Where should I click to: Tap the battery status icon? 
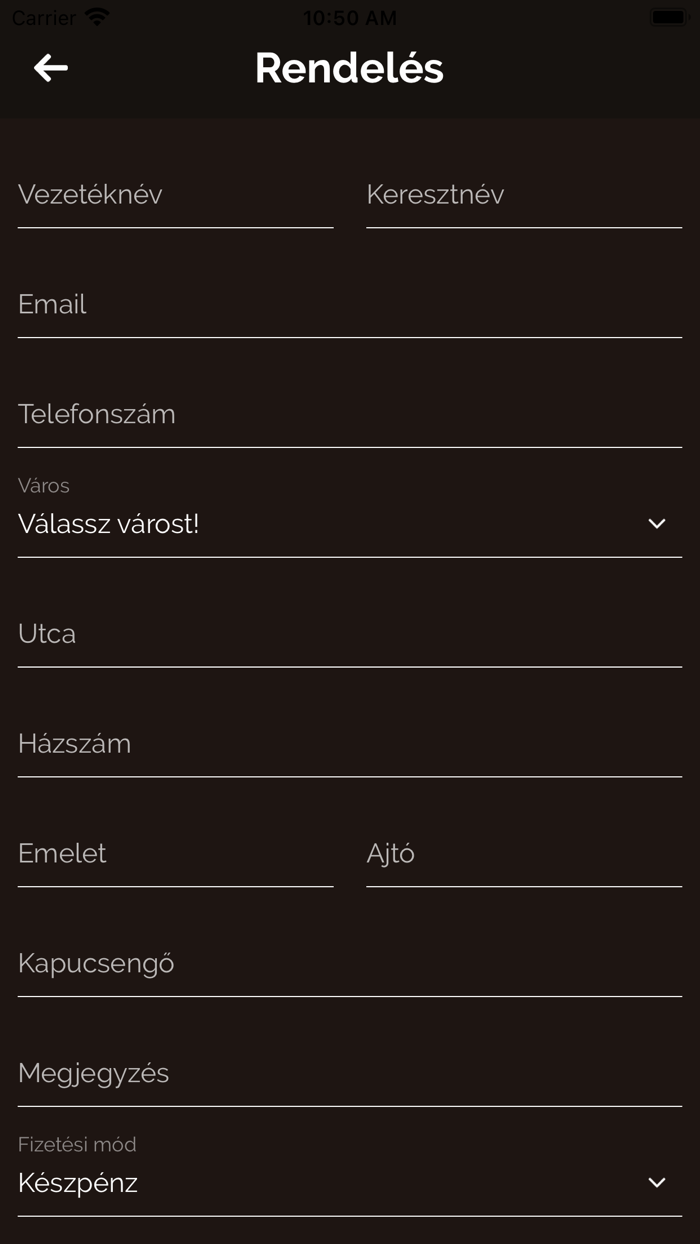pos(666,17)
